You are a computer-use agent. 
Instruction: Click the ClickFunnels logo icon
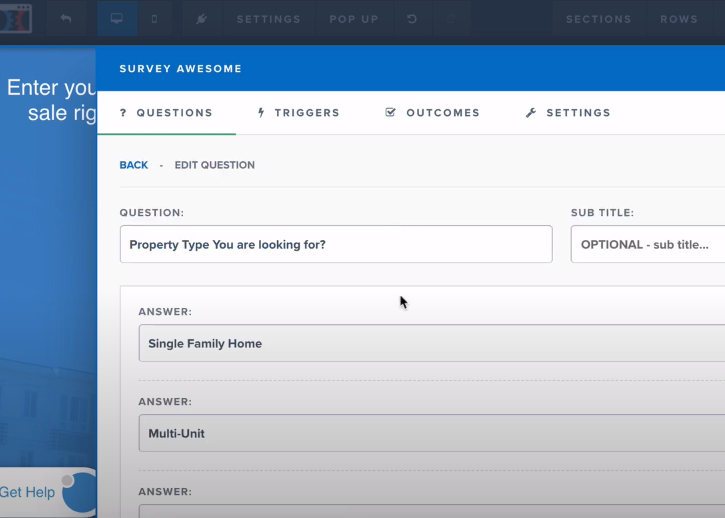click(x=15, y=19)
